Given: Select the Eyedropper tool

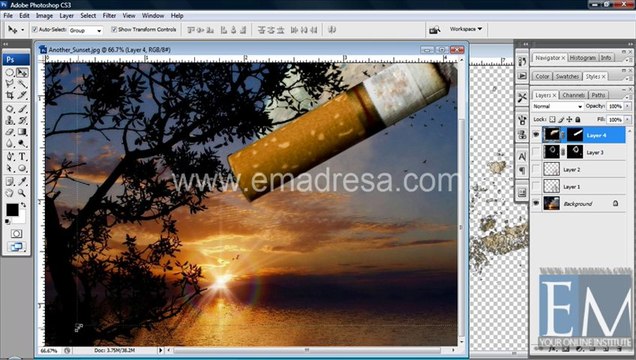Looking at the screenshot, I should coord(22,181).
